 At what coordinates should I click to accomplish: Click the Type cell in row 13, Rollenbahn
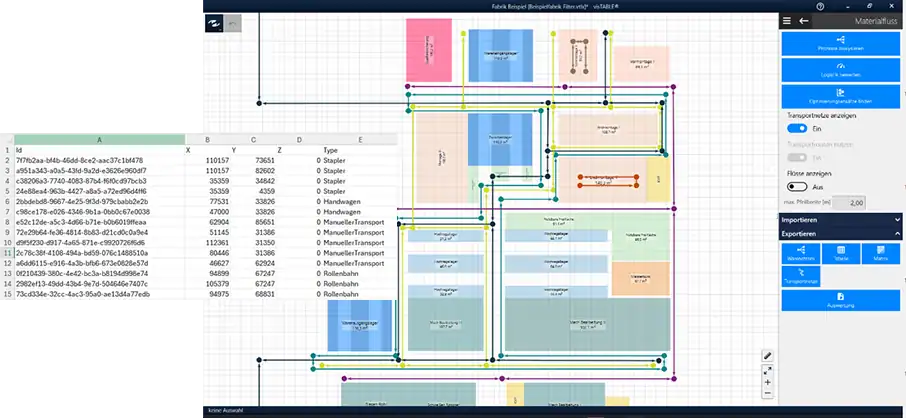coord(360,273)
